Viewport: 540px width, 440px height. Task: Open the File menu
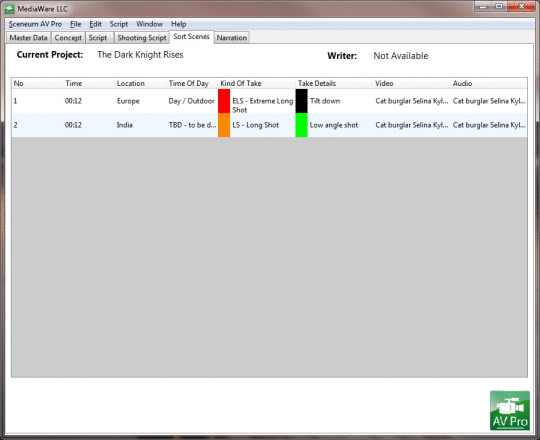(75, 24)
